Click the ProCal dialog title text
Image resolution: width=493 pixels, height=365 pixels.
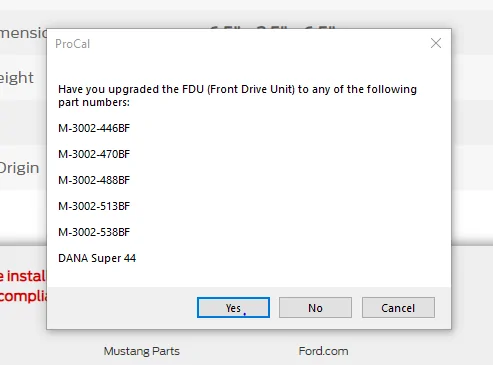[x=73, y=44]
